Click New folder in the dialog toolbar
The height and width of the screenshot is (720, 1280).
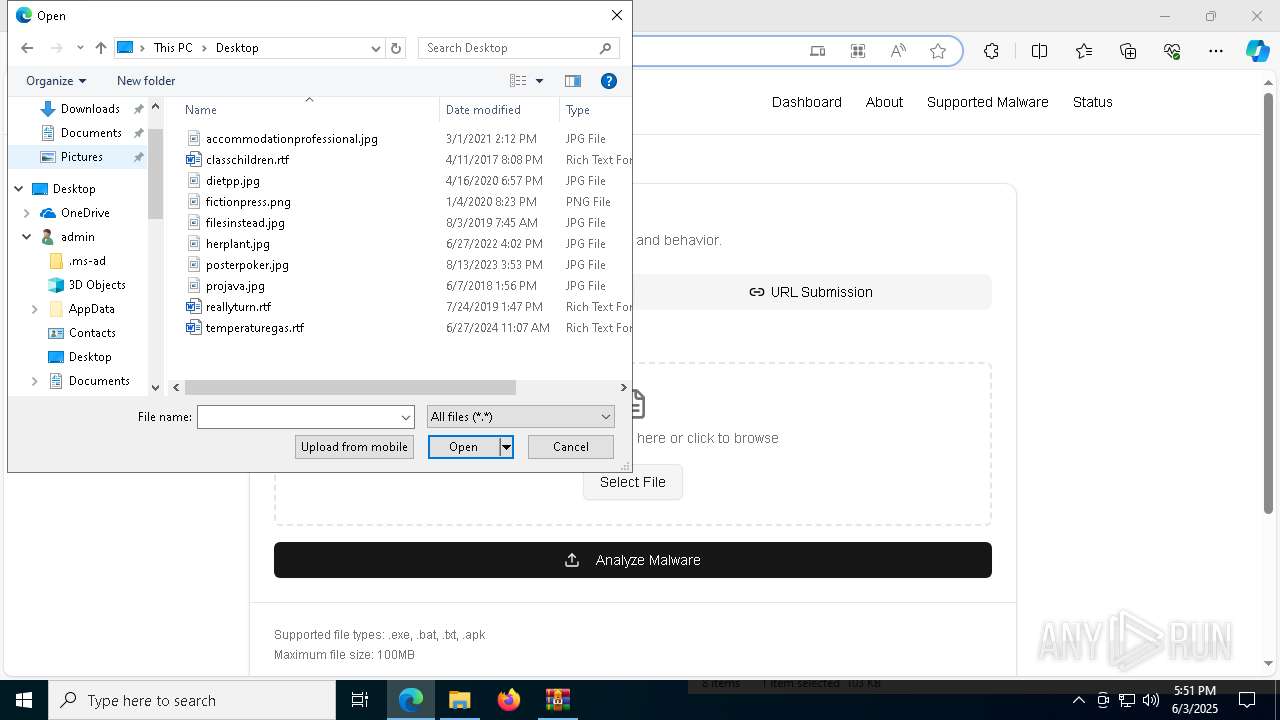coord(146,81)
